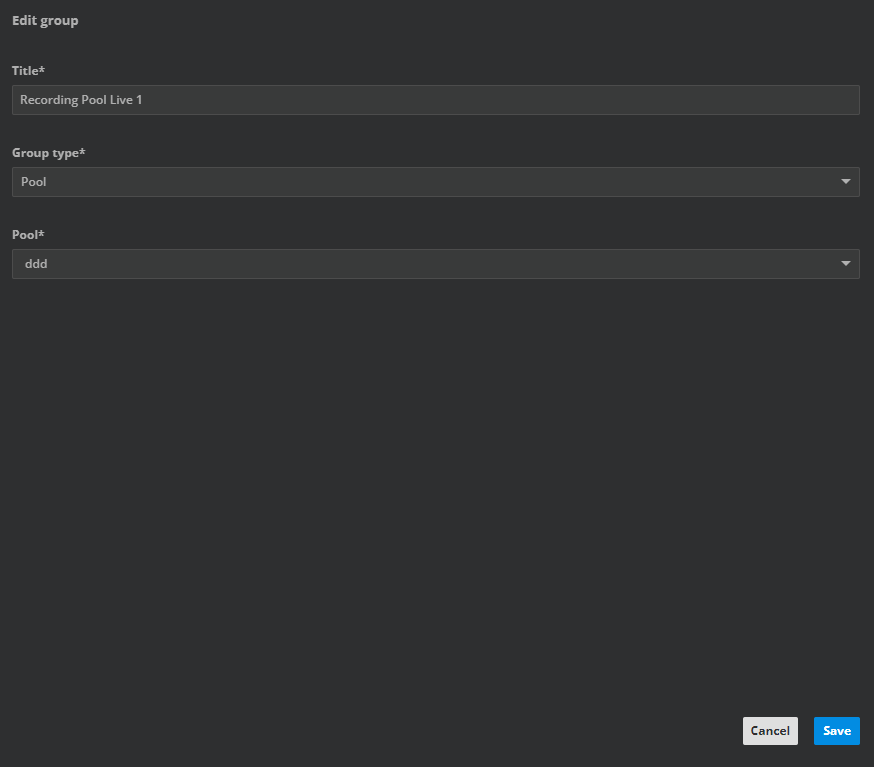Click the 'Title*' field label
Screen dimensions: 874x767
tap(29, 71)
